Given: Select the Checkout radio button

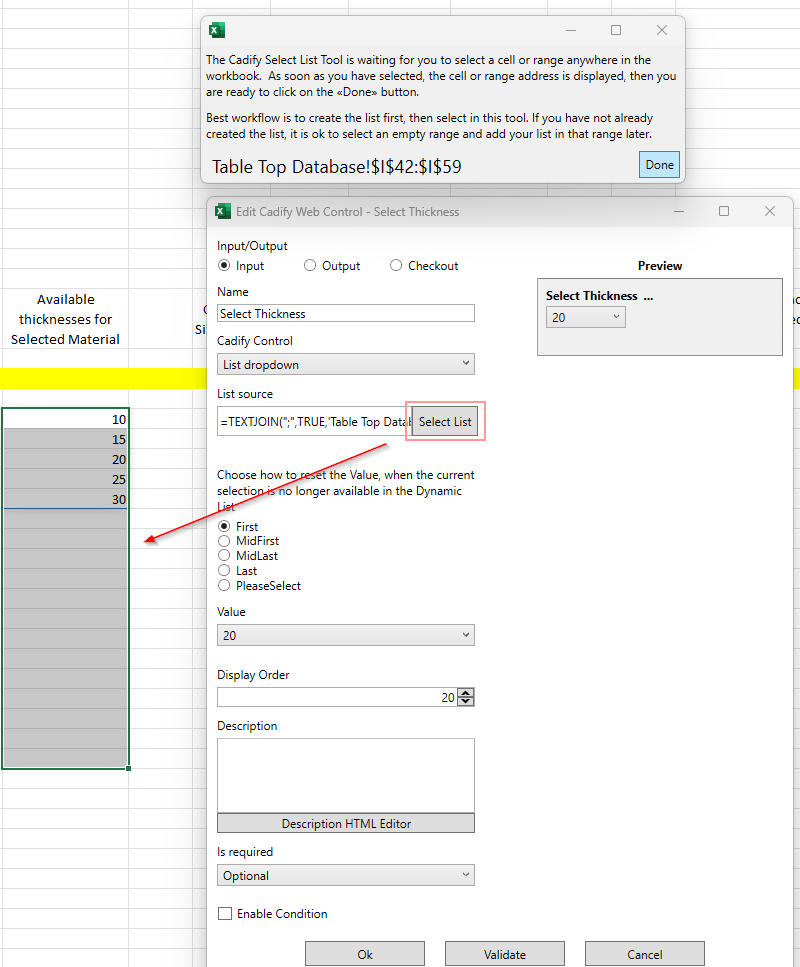Looking at the screenshot, I should [396, 265].
